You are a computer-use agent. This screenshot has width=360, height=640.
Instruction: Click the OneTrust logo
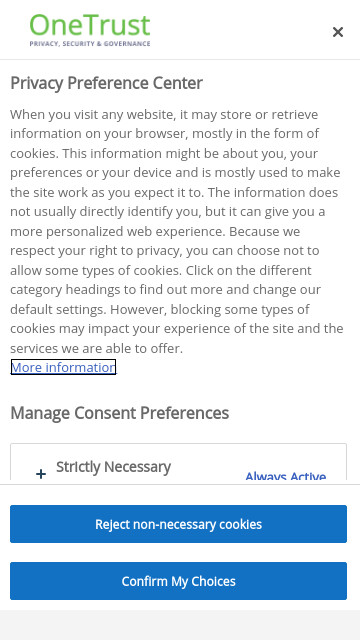point(90,30)
